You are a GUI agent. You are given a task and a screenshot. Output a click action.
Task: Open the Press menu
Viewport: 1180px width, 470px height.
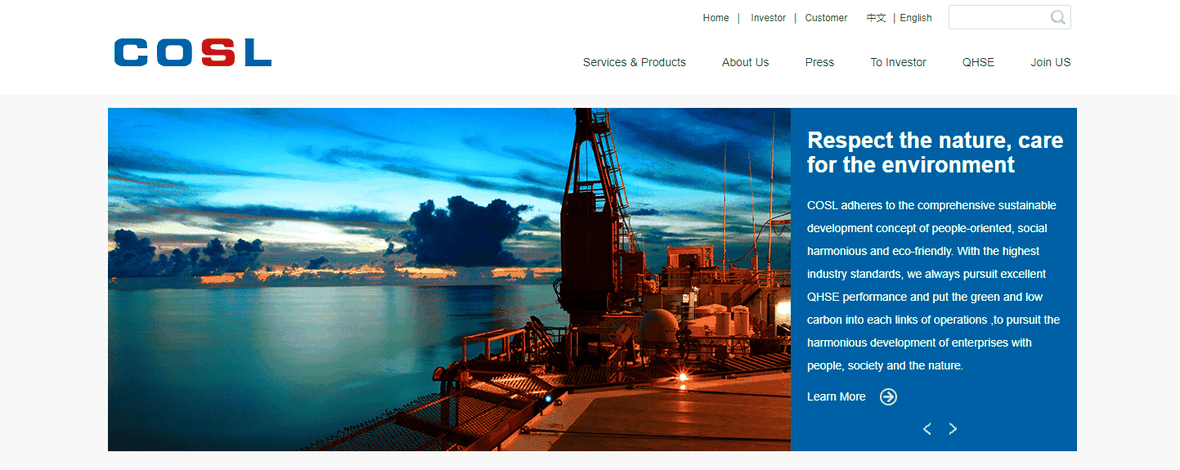point(819,62)
